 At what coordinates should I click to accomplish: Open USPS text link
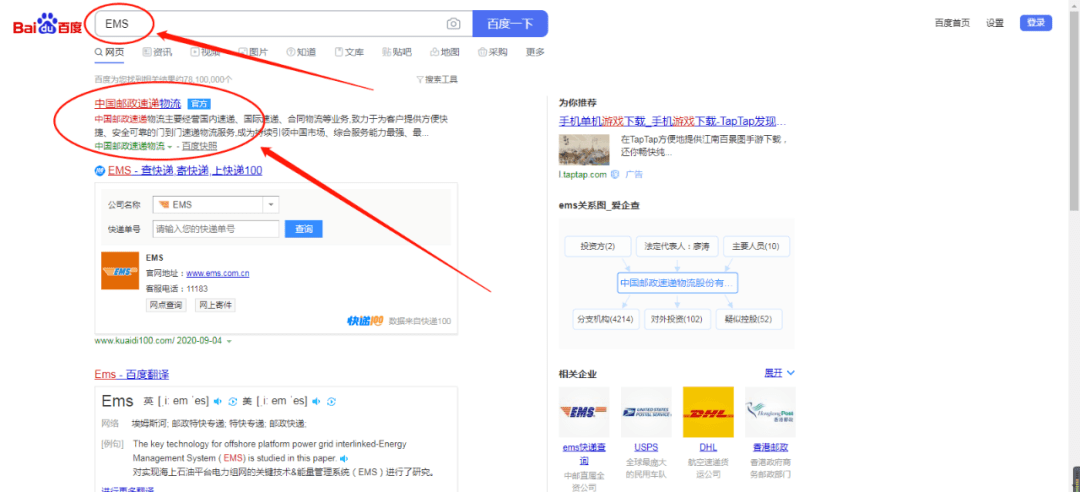[646, 447]
